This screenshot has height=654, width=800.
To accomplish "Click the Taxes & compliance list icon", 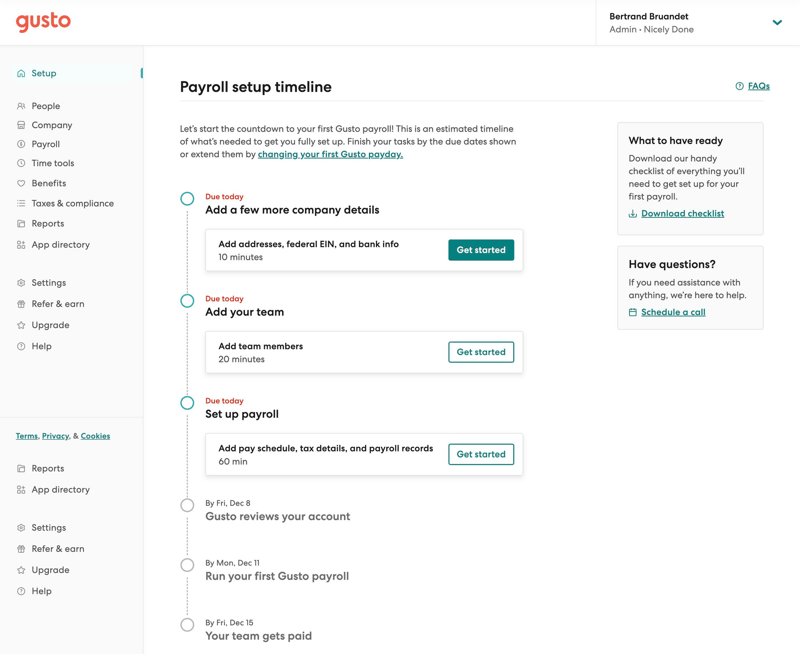I will pyautogui.click(x=22, y=203).
